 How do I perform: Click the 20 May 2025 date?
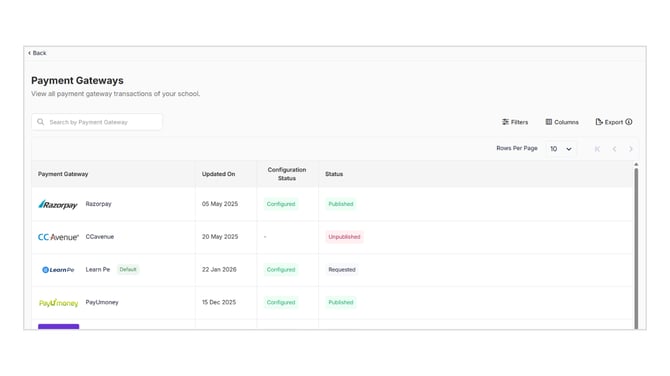coord(220,237)
